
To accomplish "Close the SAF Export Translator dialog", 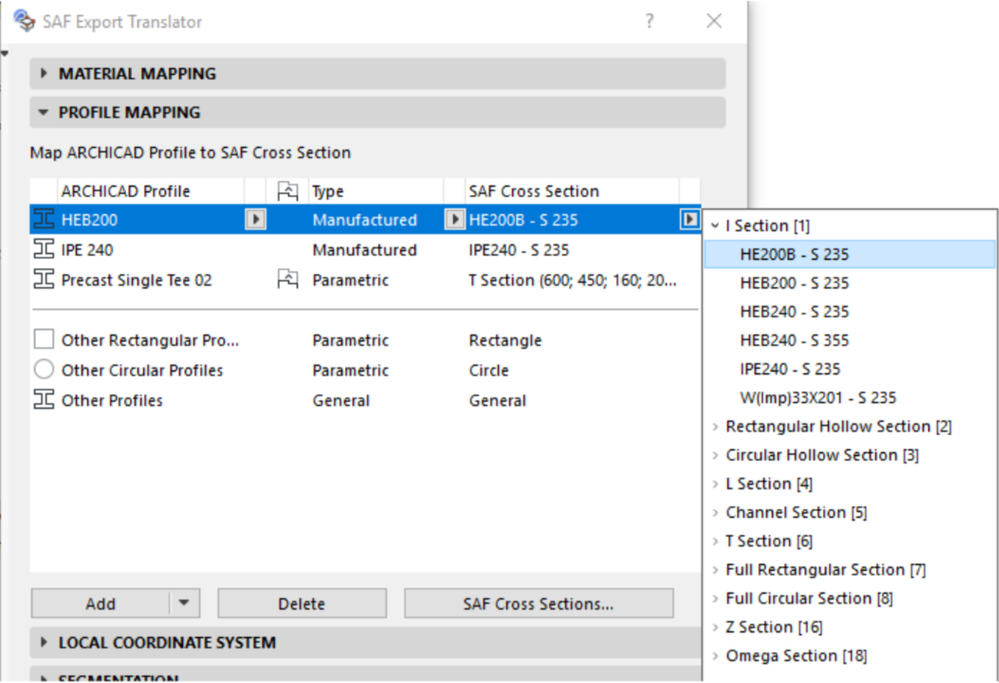I will point(714,21).
